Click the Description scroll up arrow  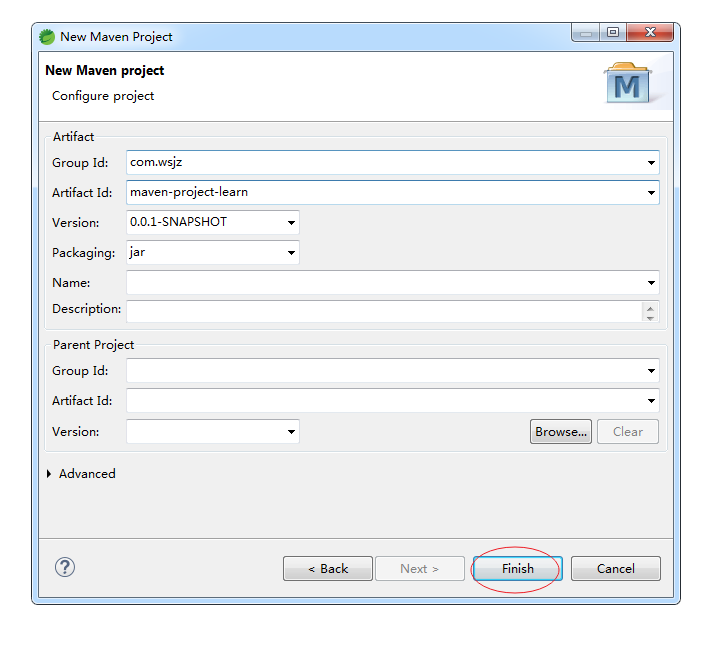(650, 308)
